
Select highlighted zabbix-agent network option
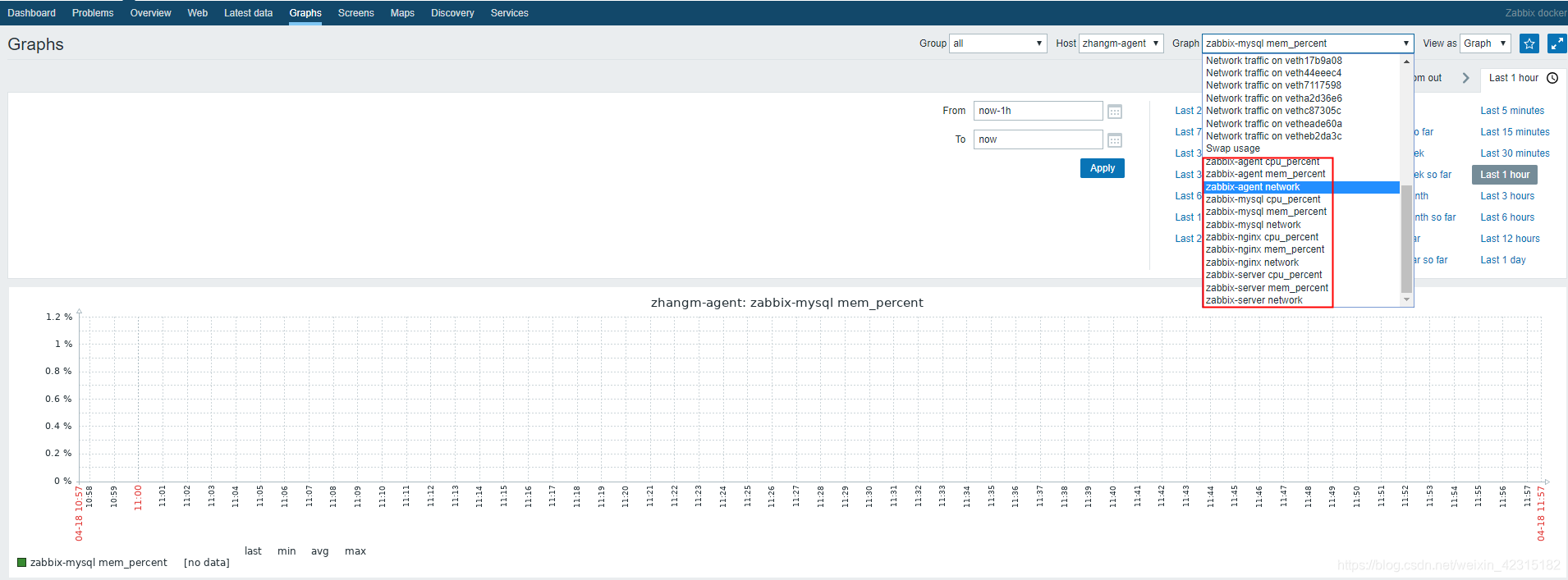[1301, 187]
